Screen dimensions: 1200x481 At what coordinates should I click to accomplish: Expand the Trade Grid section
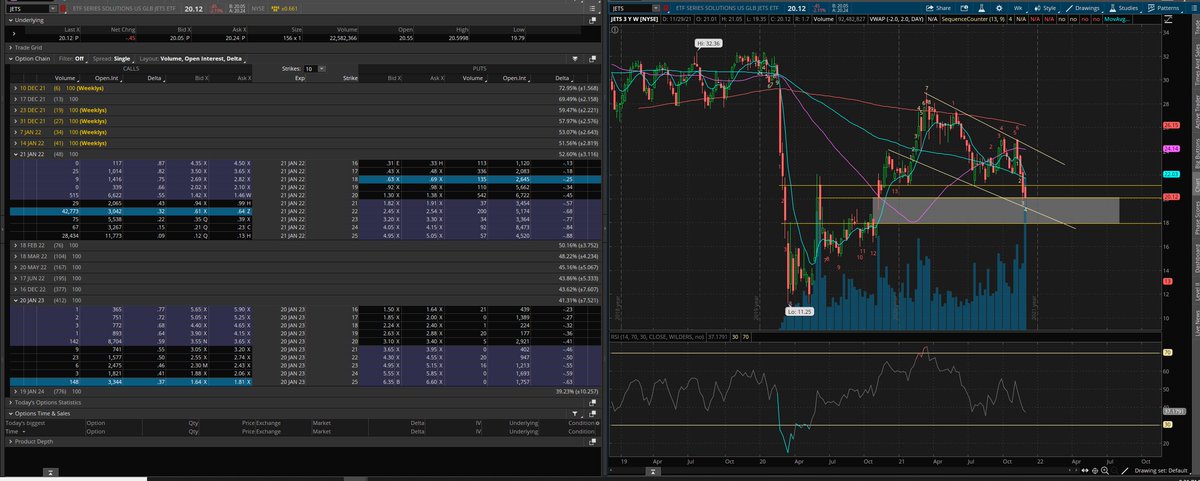[11, 47]
